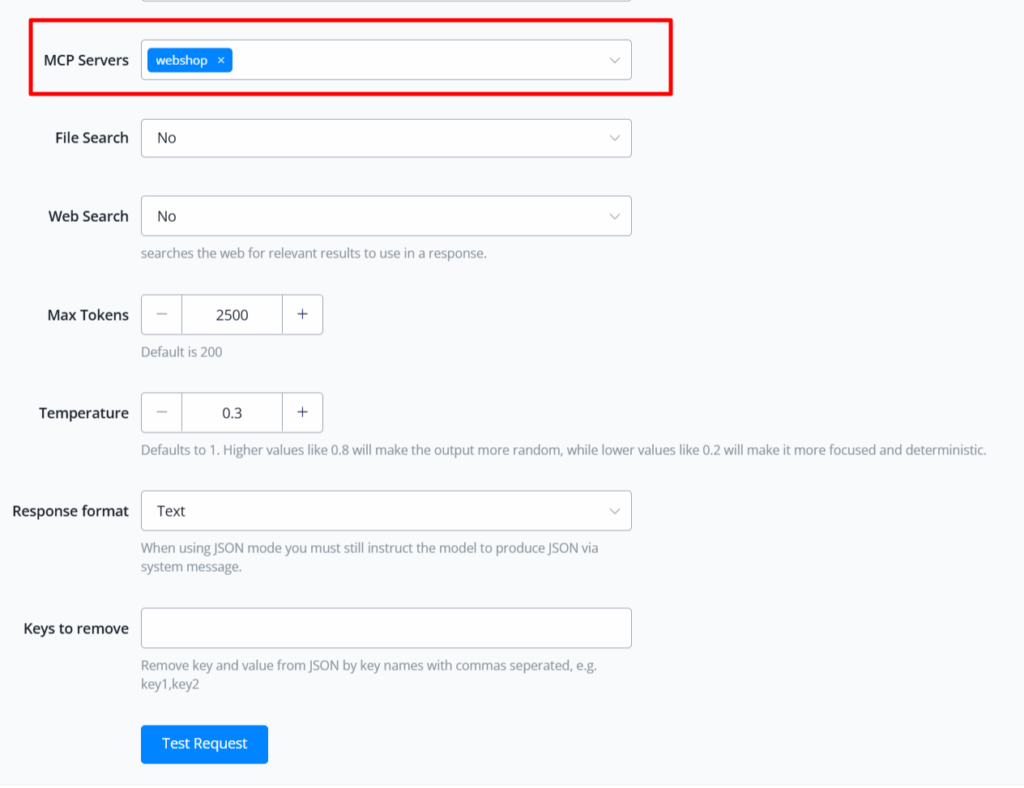Click the Max Tokens value field 2500
Screen dimensions: 1024x788
232,315
